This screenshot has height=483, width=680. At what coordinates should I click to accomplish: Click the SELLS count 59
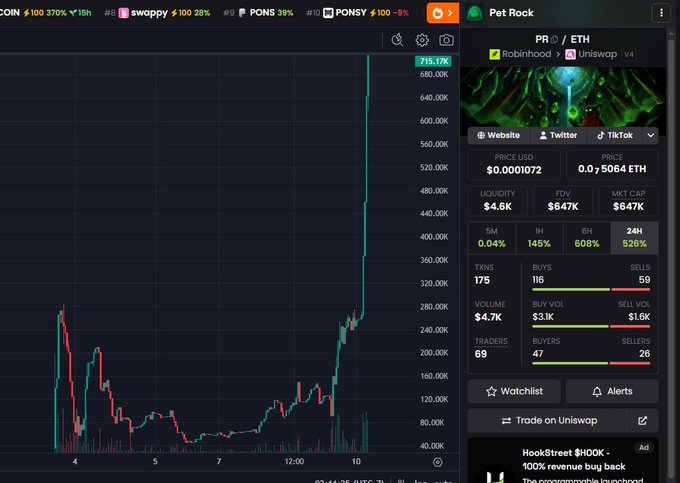644,280
